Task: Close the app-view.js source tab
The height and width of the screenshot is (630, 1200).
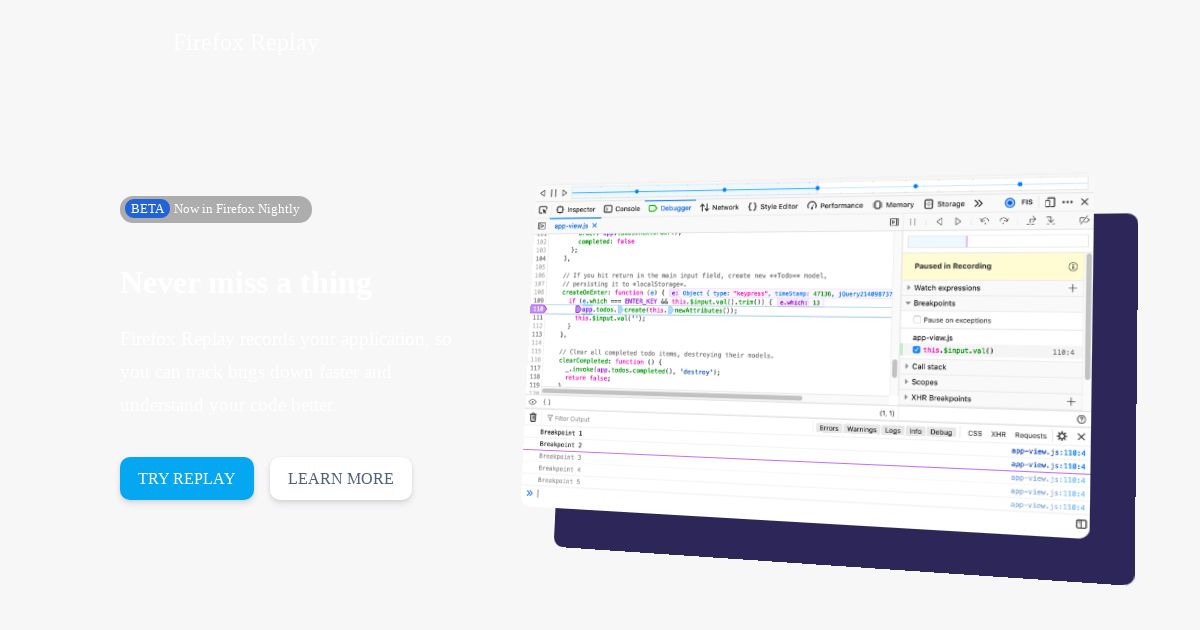Action: click(x=594, y=226)
